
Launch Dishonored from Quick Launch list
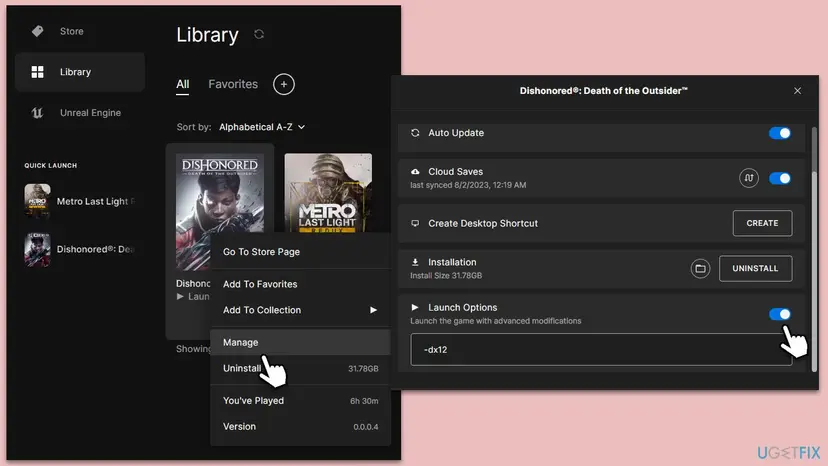click(79, 249)
